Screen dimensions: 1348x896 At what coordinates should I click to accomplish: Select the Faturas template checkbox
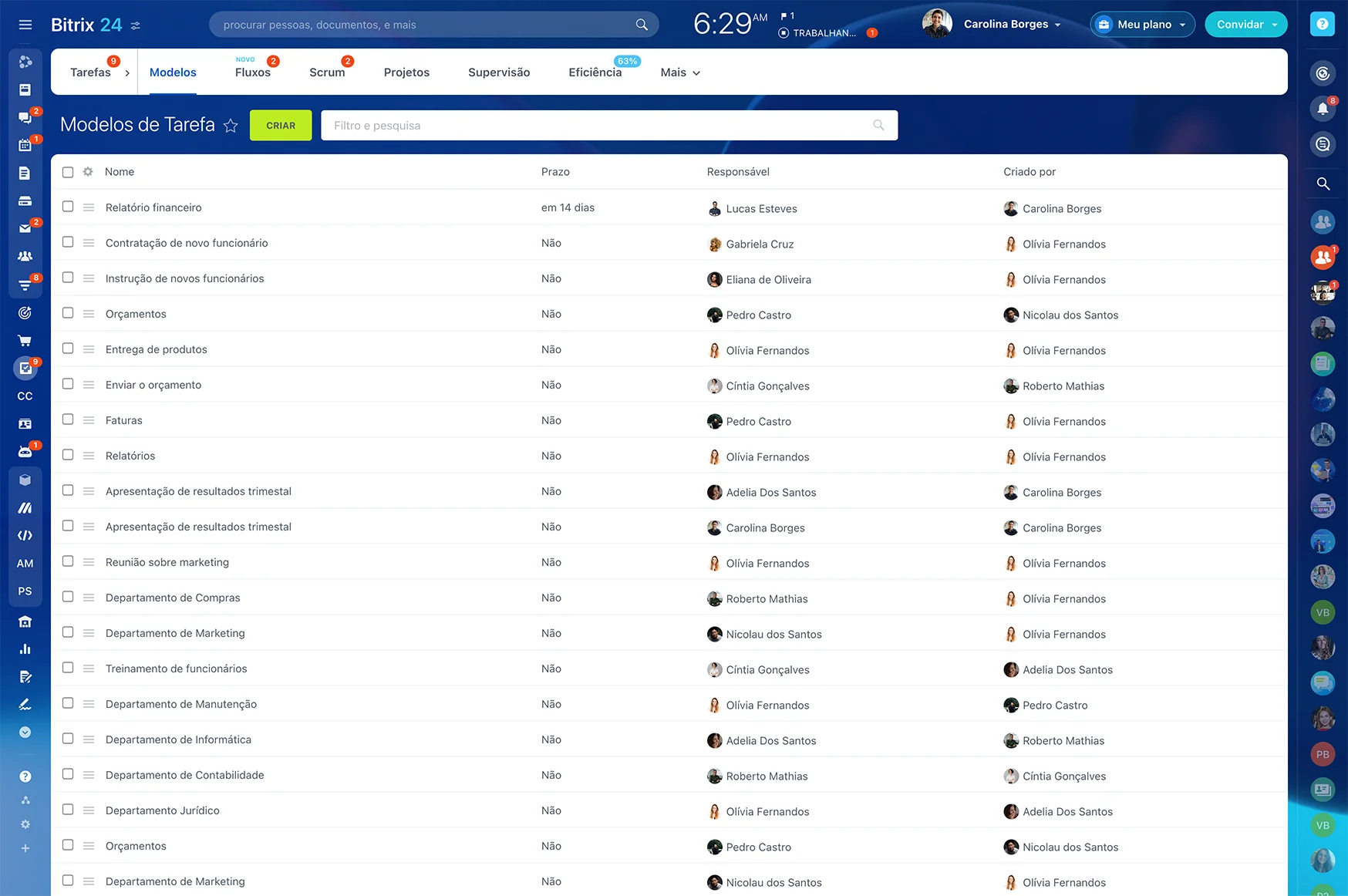tap(68, 419)
